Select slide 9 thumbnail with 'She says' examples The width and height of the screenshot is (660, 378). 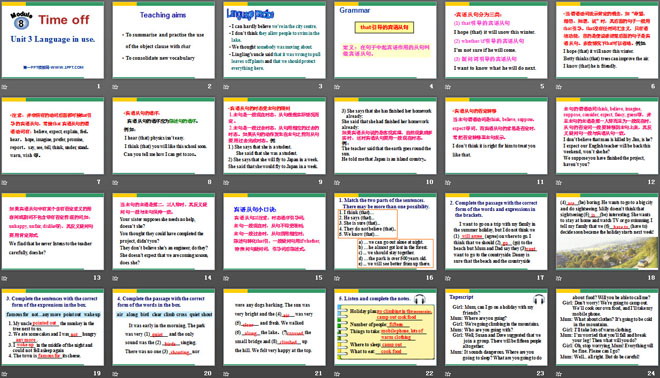tap(274, 136)
